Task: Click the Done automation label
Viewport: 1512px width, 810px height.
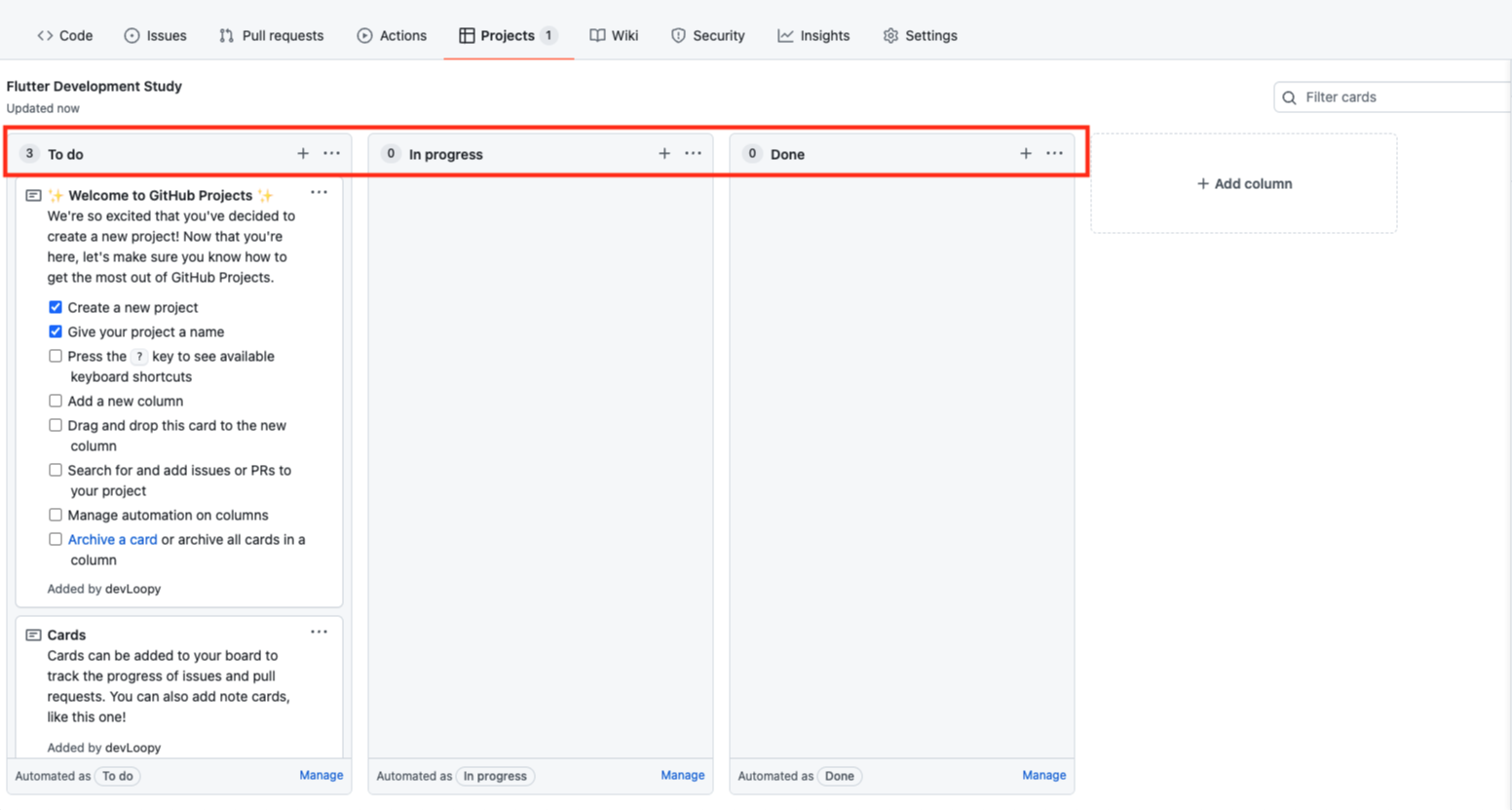Action: tap(840, 776)
